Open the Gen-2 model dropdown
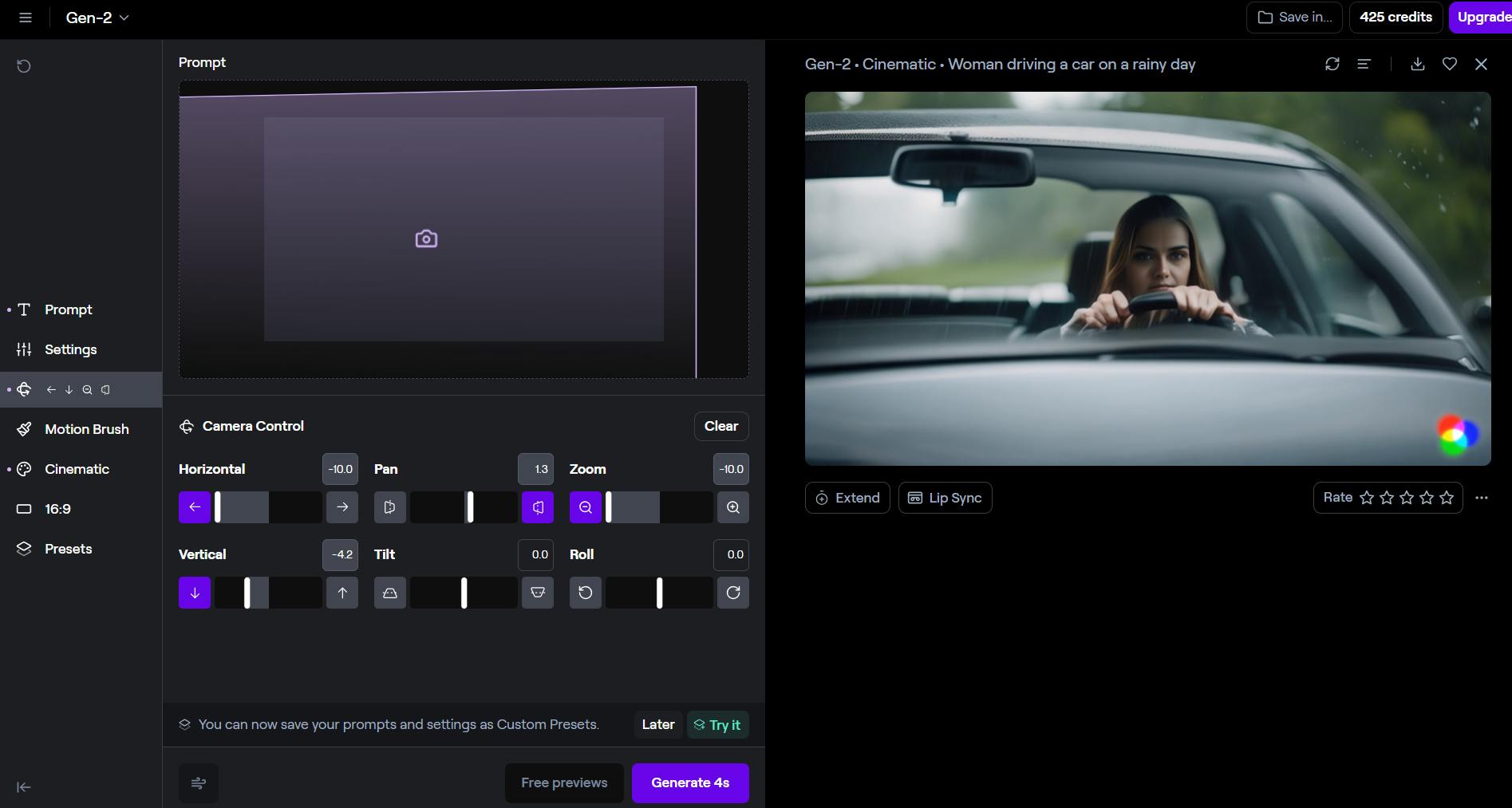Image resolution: width=1512 pixels, height=808 pixels. coord(97,18)
